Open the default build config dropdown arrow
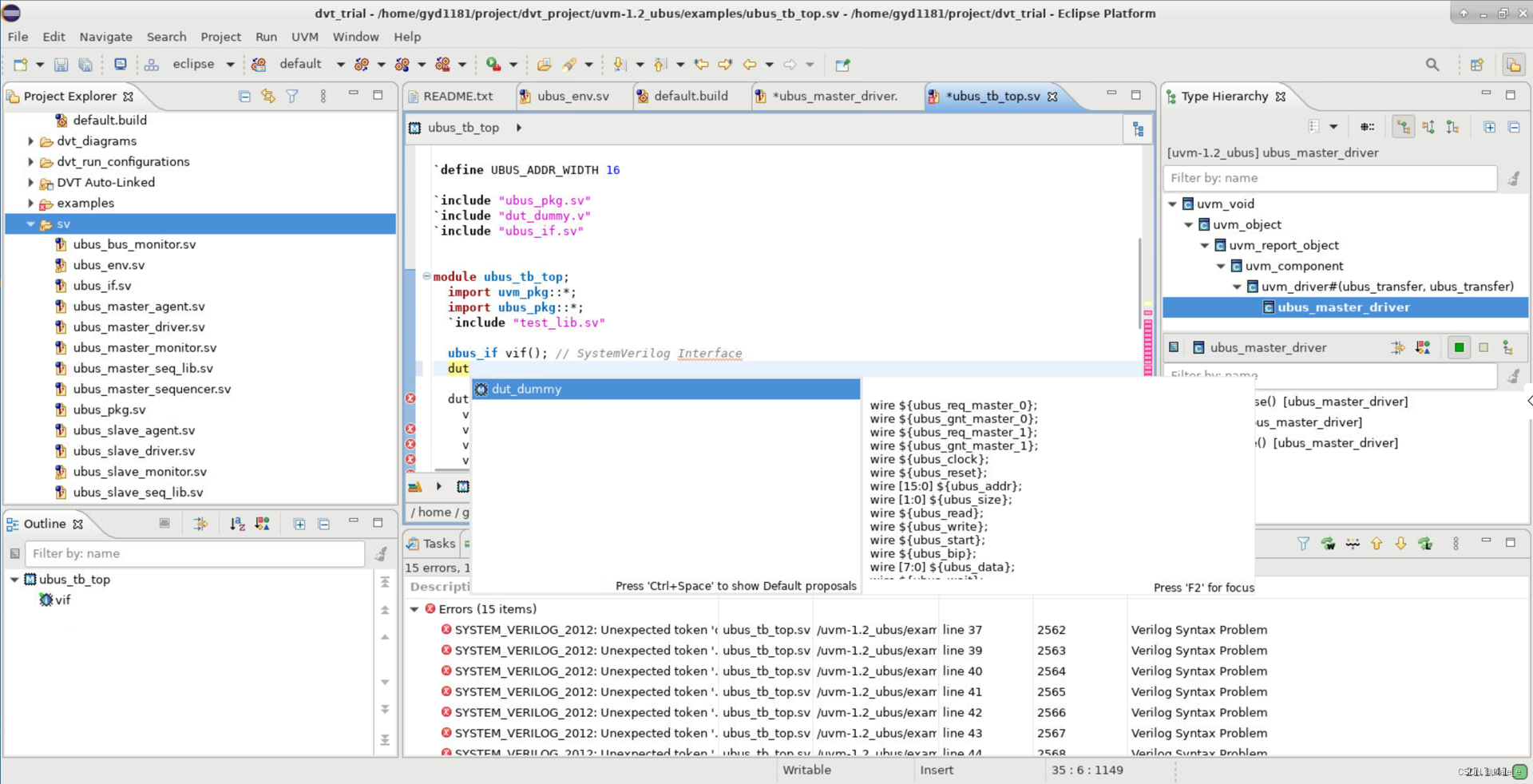1533x784 pixels. [340, 65]
